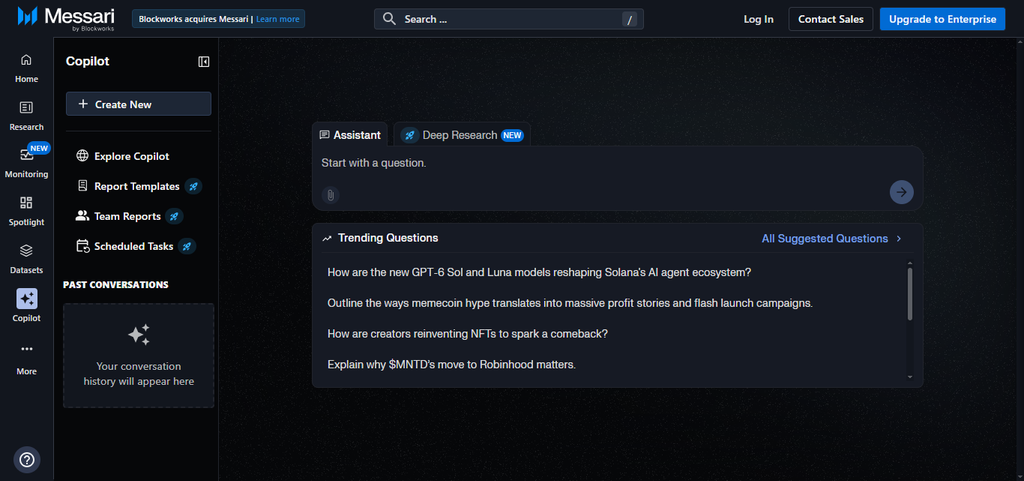Expand the All Suggested Questions chevron

pos(899,238)
